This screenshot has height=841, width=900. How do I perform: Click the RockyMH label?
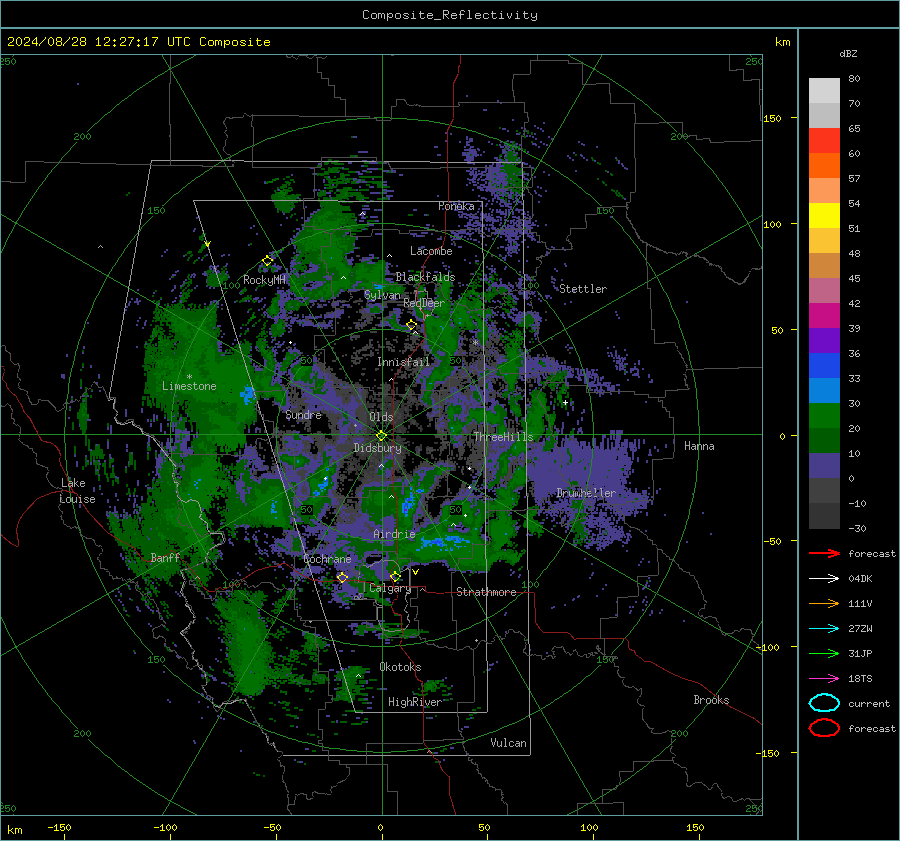264,280
